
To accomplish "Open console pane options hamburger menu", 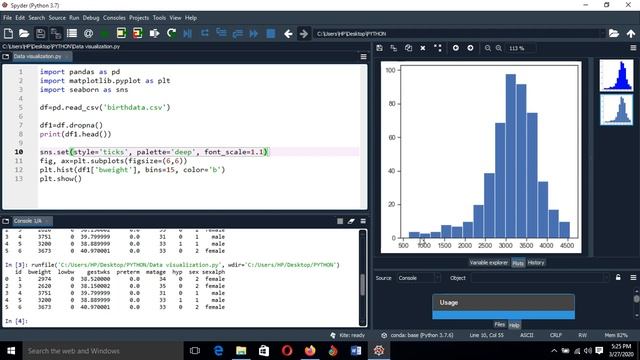I will point(363,221).
